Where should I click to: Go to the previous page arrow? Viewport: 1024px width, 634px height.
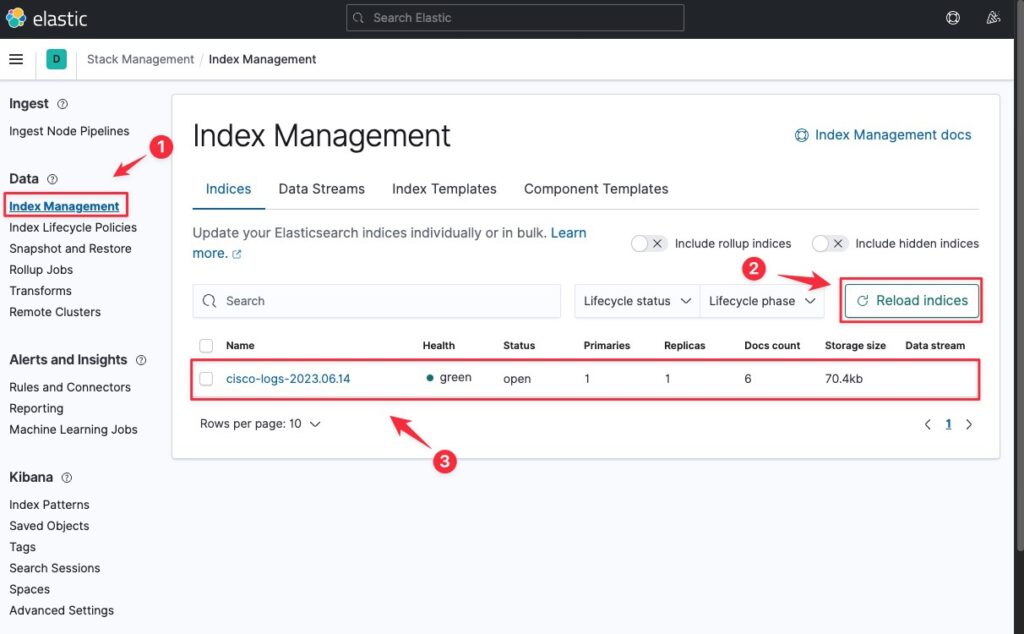(927, 424)
